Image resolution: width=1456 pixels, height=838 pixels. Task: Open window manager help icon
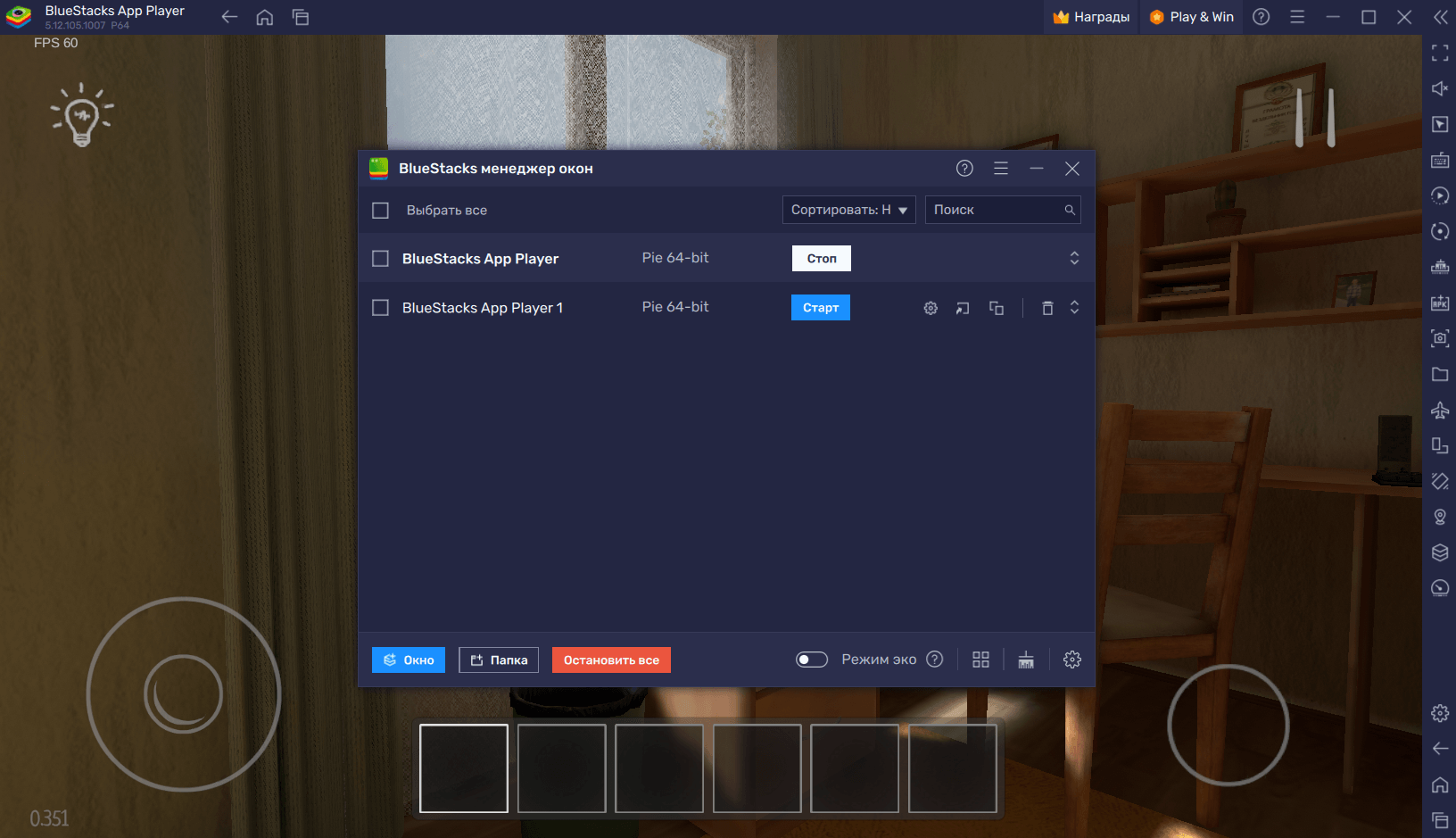[x=964, y=168]
